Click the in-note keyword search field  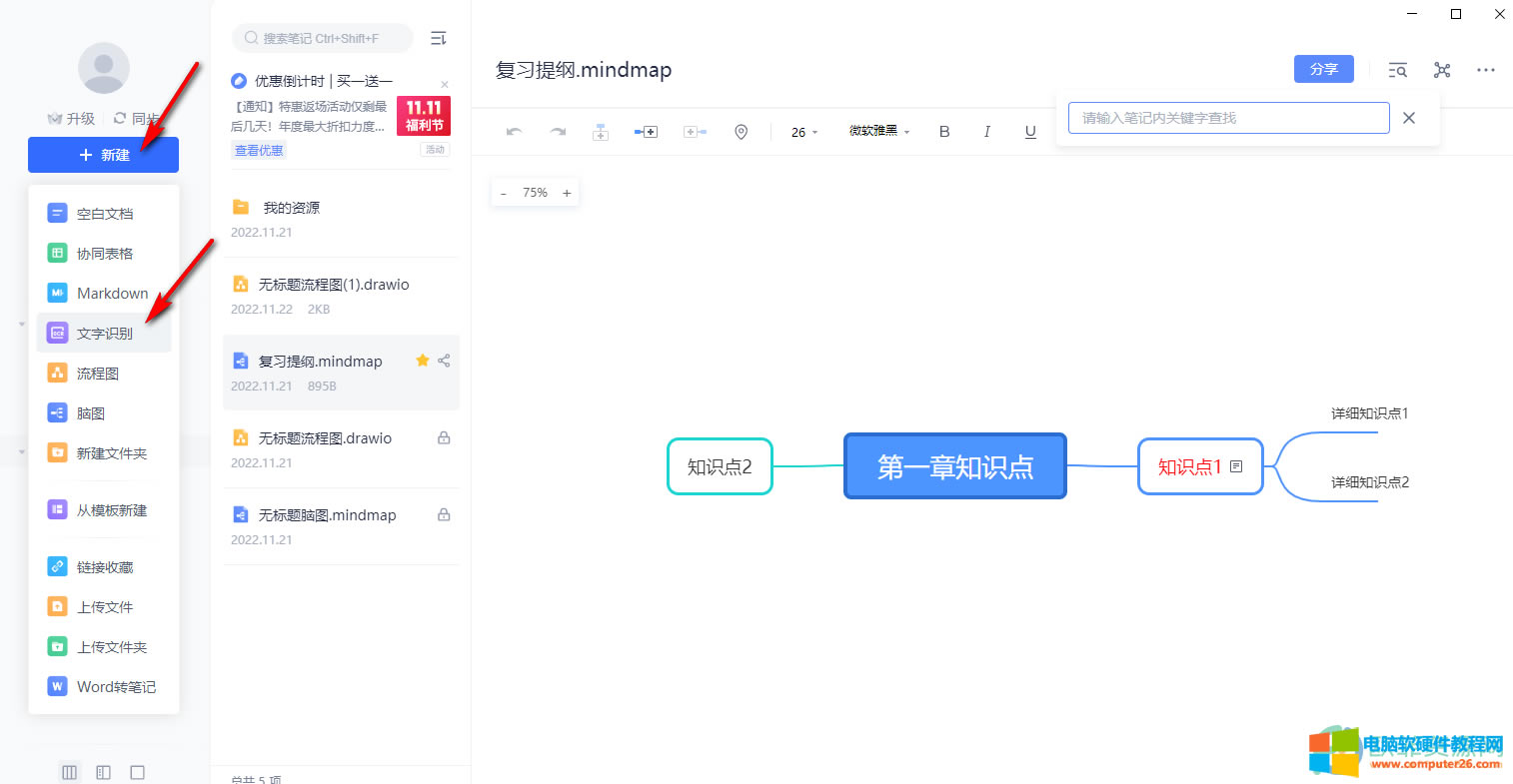pos(1228,118)
